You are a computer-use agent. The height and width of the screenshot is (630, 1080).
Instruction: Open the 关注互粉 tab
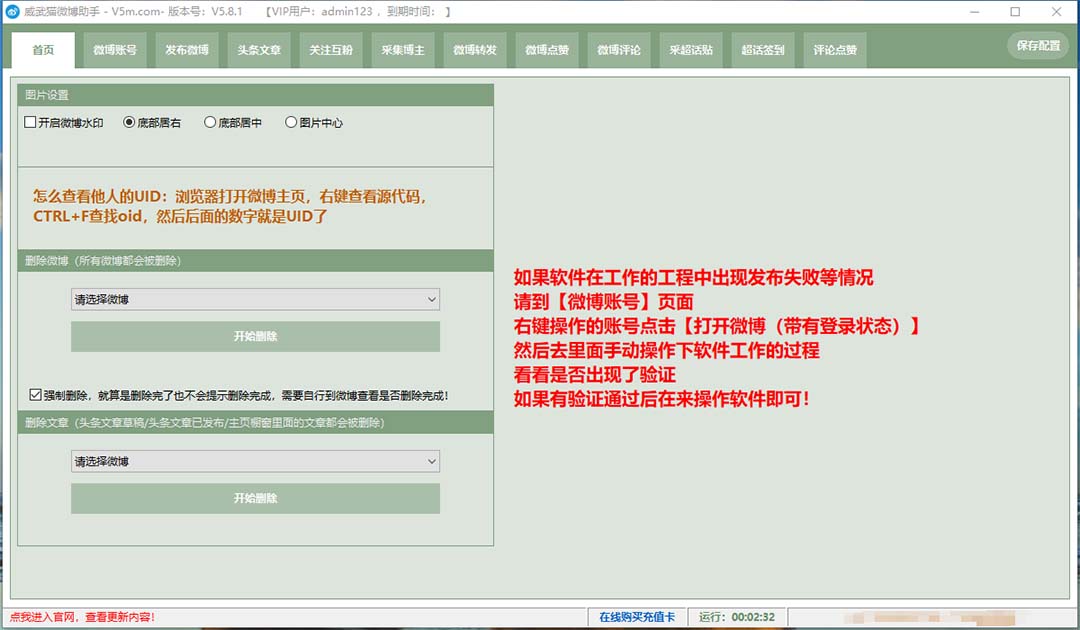click(x=330, y=49)
